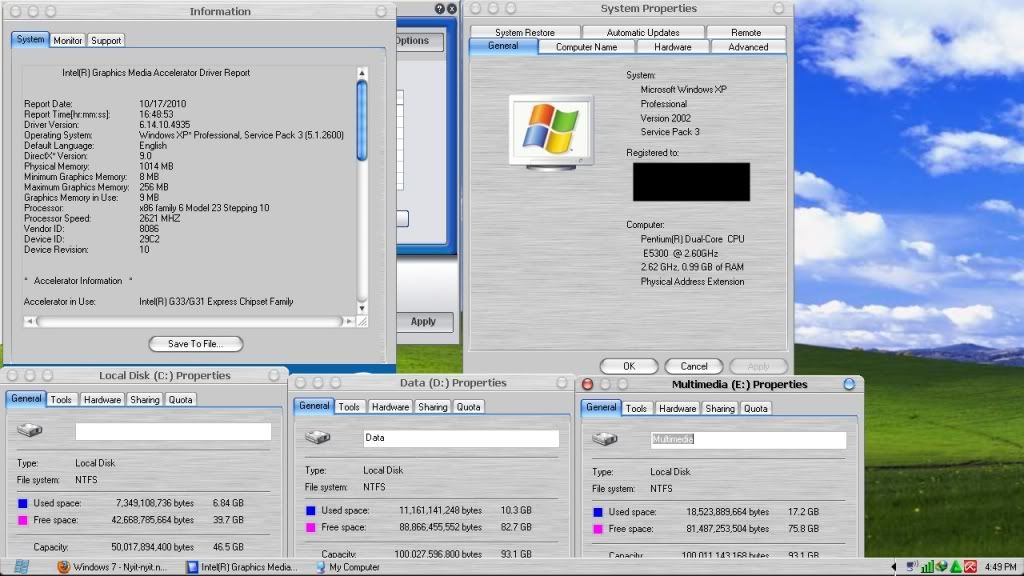Image resolution: width=1024 pixels, height=576 pixels.
Task: Click blue Used space swatch in C: Properties
Action: pos(23,504)
